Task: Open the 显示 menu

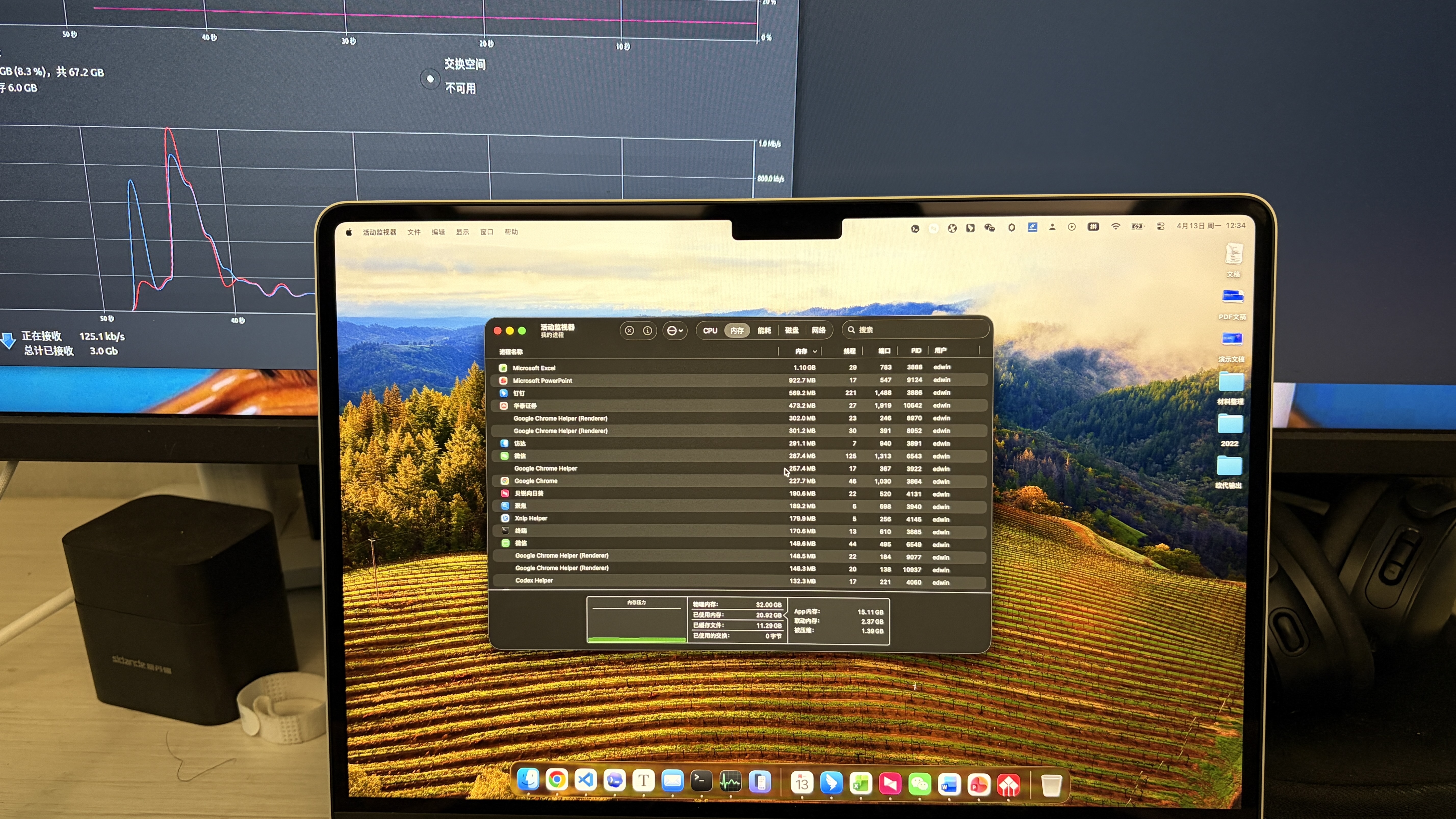Action: click(x=462, y=232)
